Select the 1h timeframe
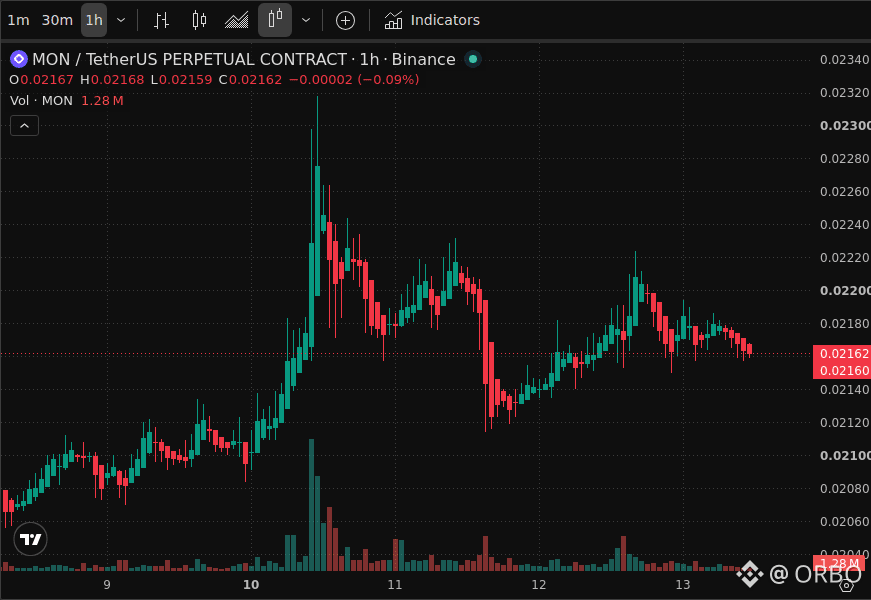This screenshot has width=871, height=600. 94,21
